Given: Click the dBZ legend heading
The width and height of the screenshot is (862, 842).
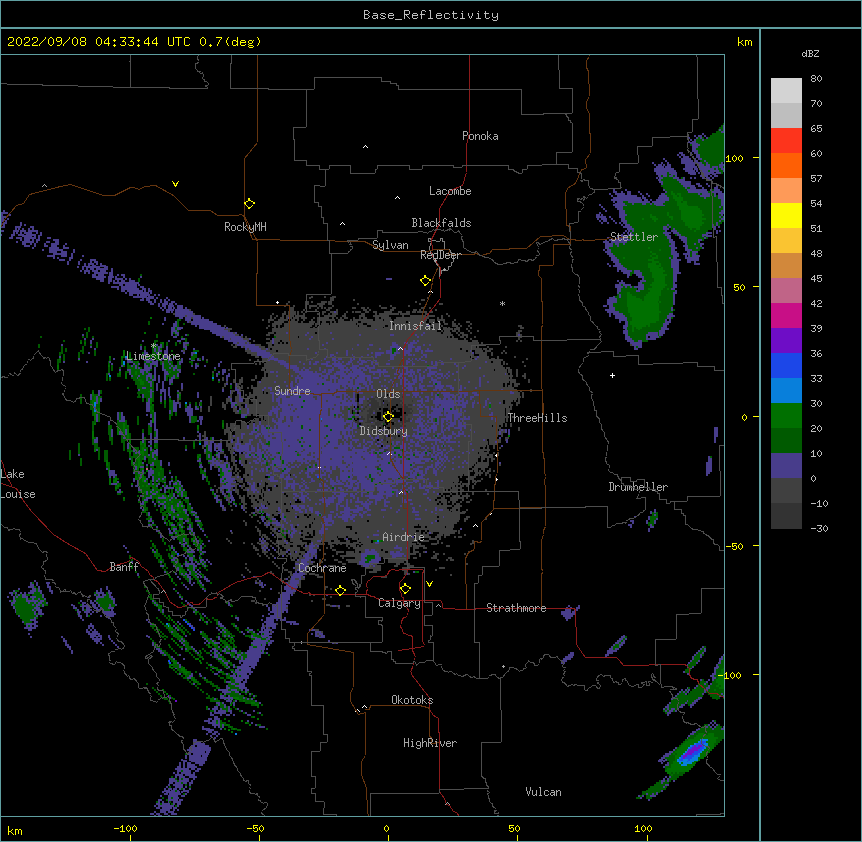Looking at the screenshot, I should pos(810,53).
